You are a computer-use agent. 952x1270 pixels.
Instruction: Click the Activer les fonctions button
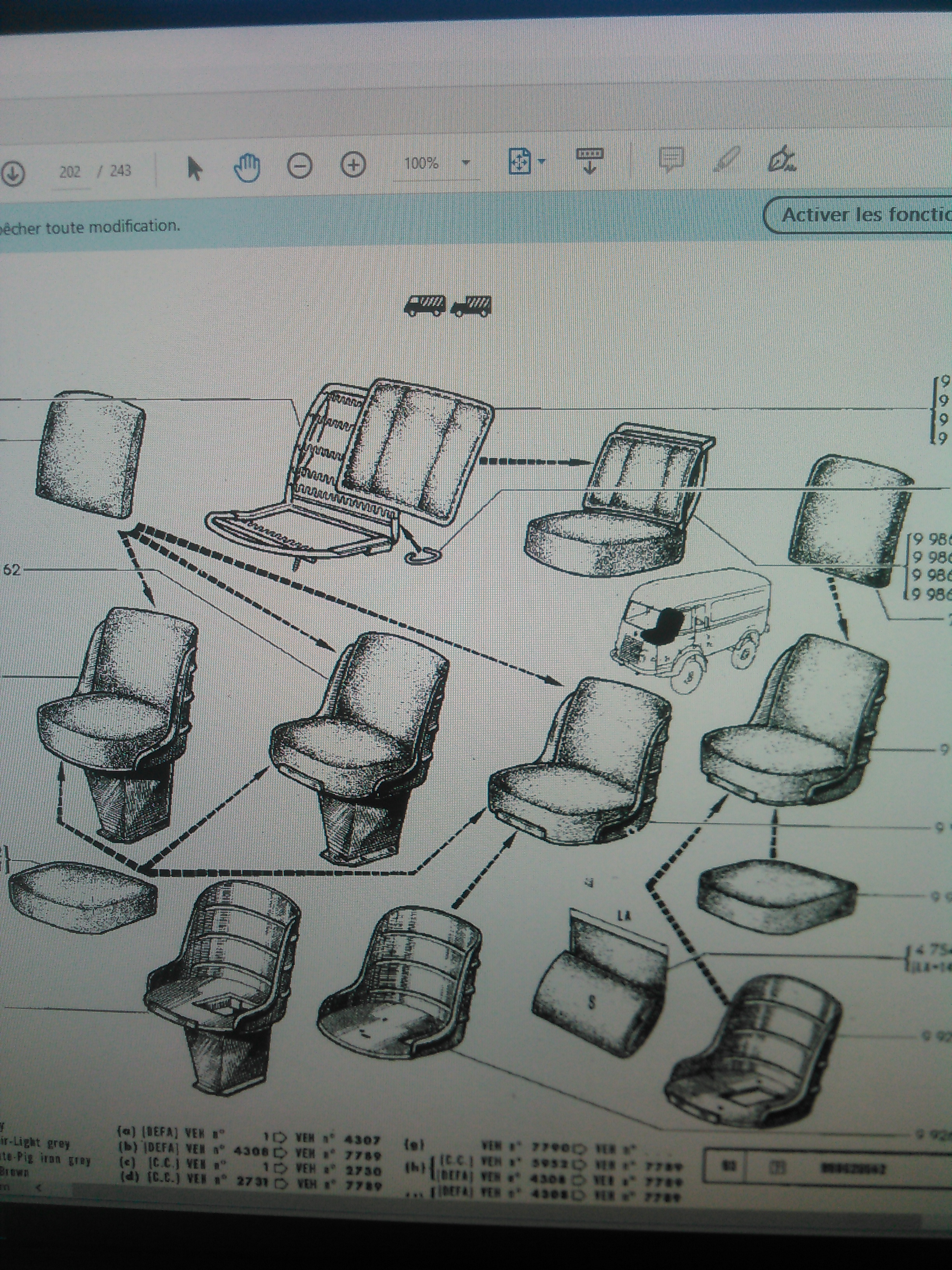[858, 214]
